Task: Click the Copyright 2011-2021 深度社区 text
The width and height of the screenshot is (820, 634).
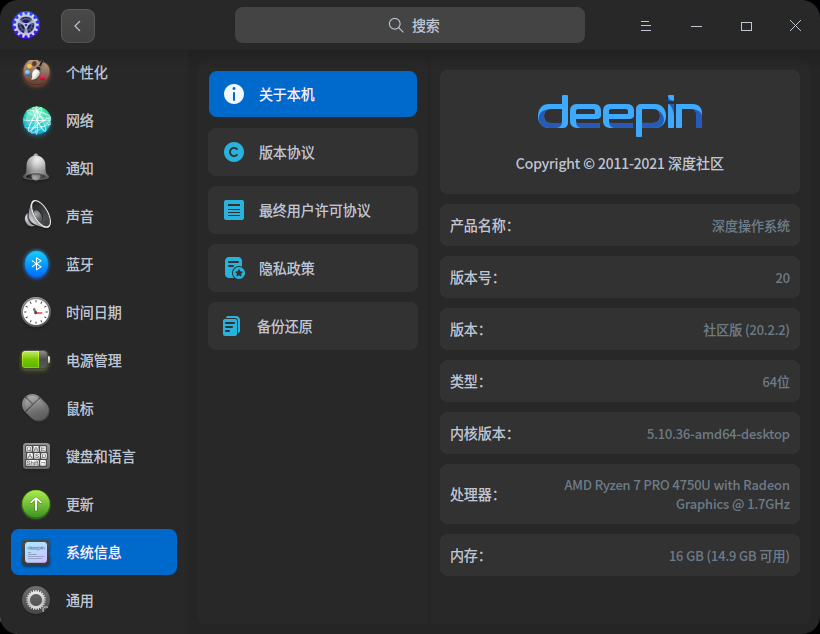Action: [620, 164]
